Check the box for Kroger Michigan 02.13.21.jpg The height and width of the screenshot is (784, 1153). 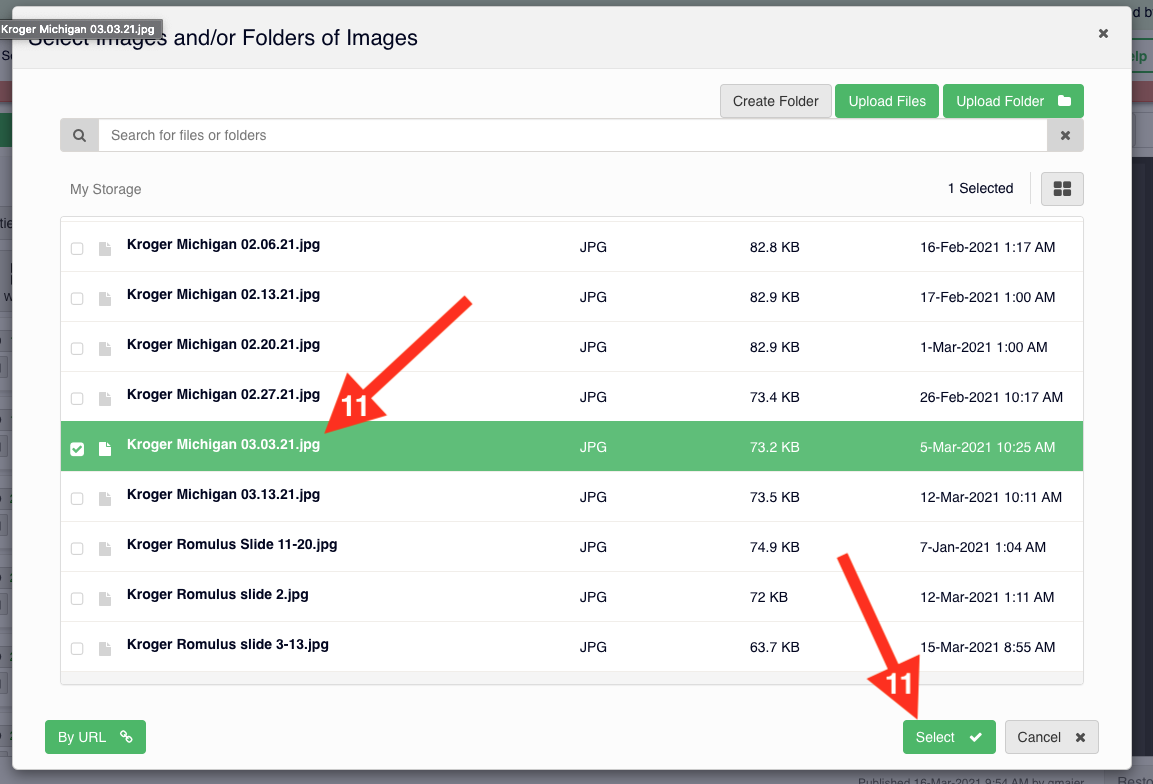(x=77, y=299)
